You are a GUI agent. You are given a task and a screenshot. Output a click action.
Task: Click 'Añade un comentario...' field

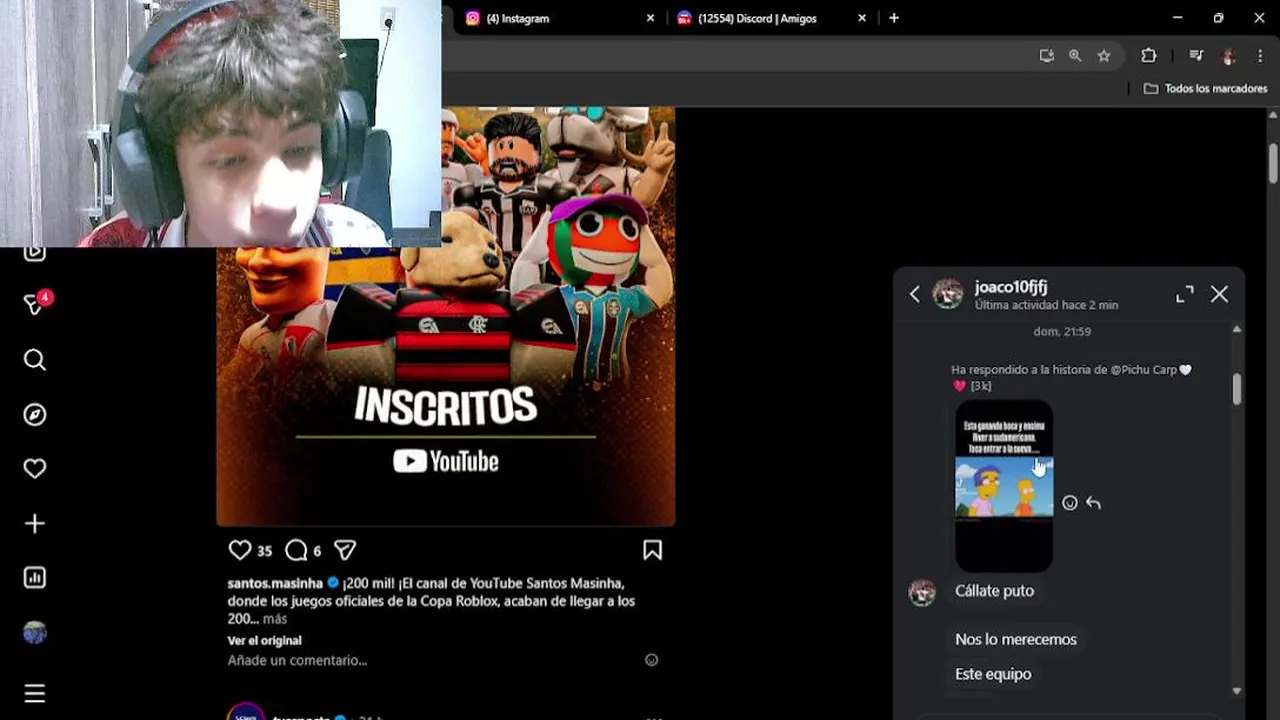pos(297,660)
